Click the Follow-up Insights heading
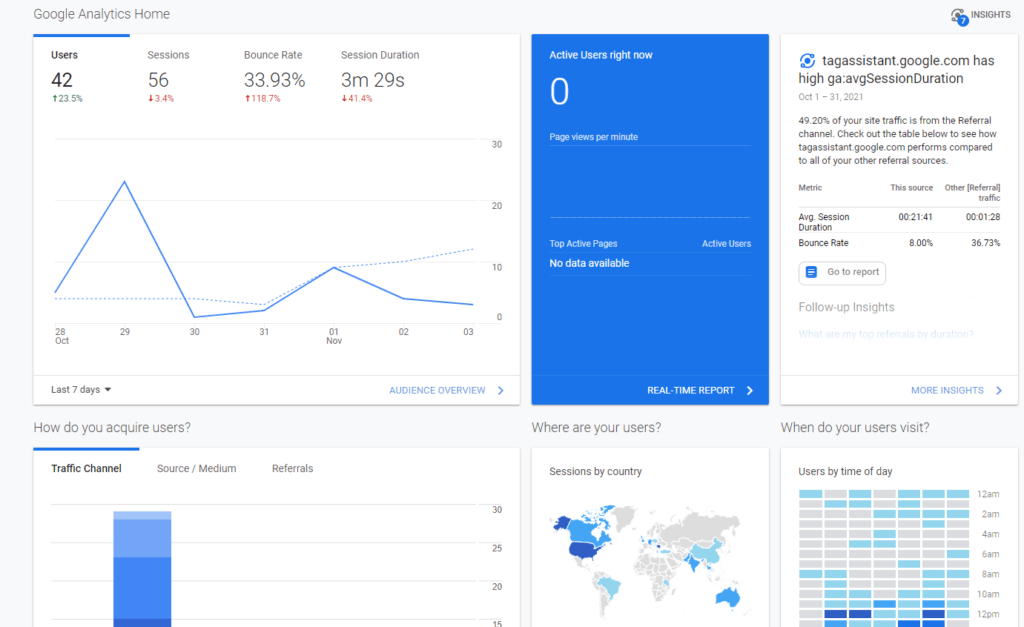Image resolution: width=1024 pixels, height=627 pixels. coord(846,307)
